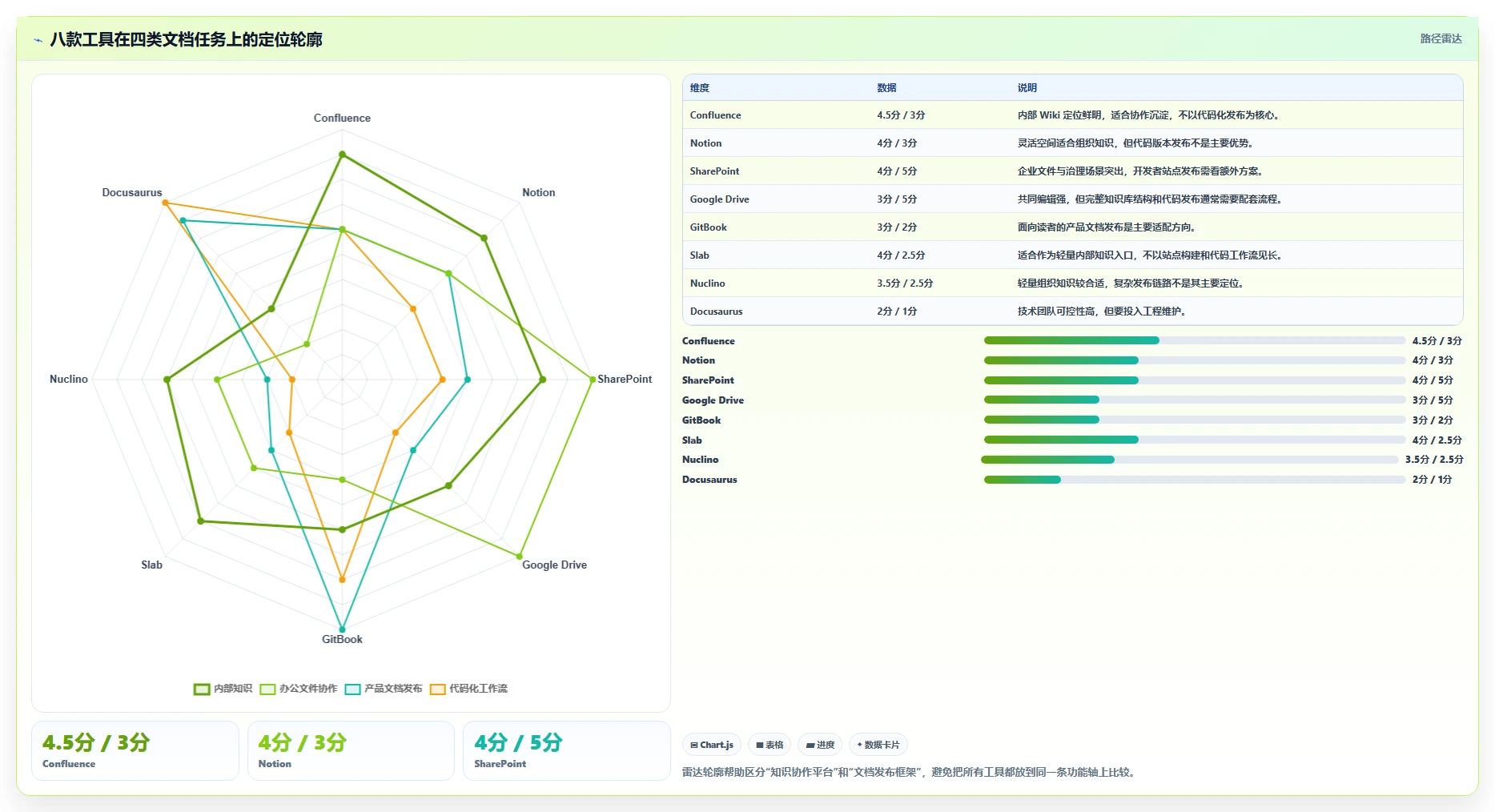Click the SharePoint axis label on radar

625,379
